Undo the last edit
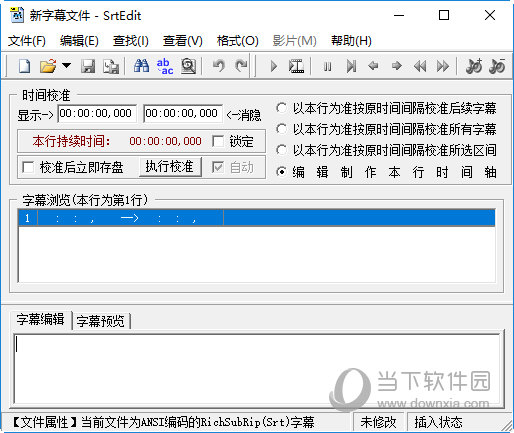This screenshot has width=514, height=433. (219, 66)
